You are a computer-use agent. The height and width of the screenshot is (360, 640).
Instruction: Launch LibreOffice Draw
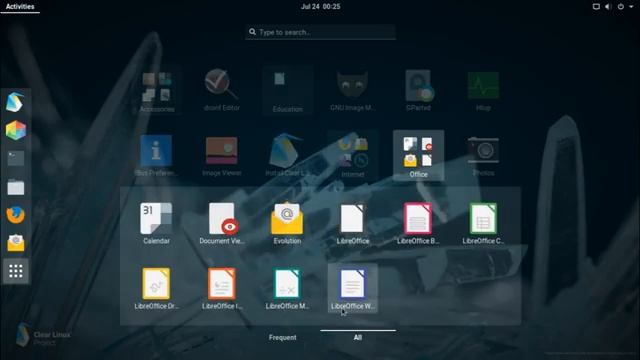(156, 288)
